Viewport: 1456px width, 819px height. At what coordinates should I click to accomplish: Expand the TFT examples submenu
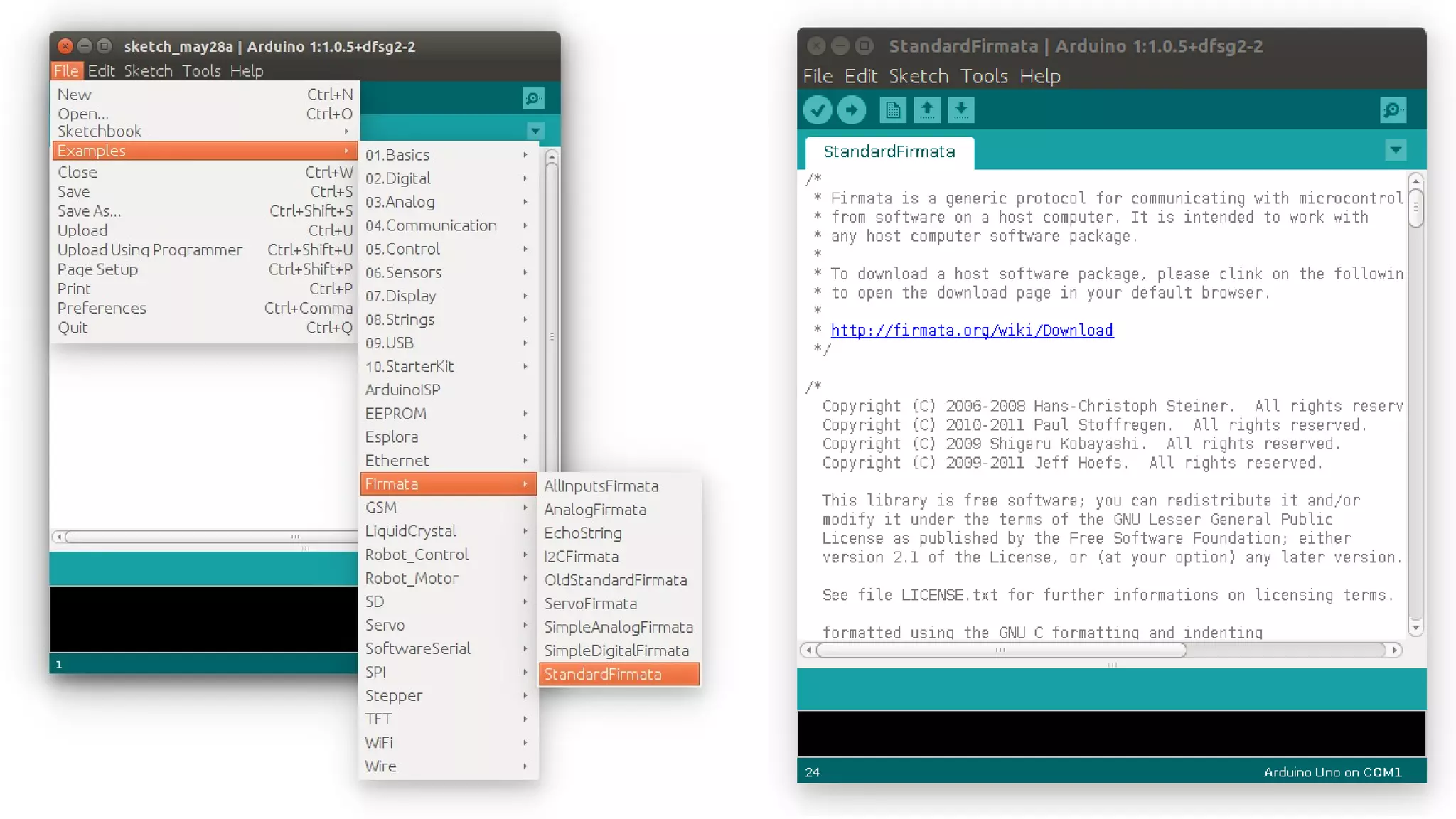click(x=449, y=718)
